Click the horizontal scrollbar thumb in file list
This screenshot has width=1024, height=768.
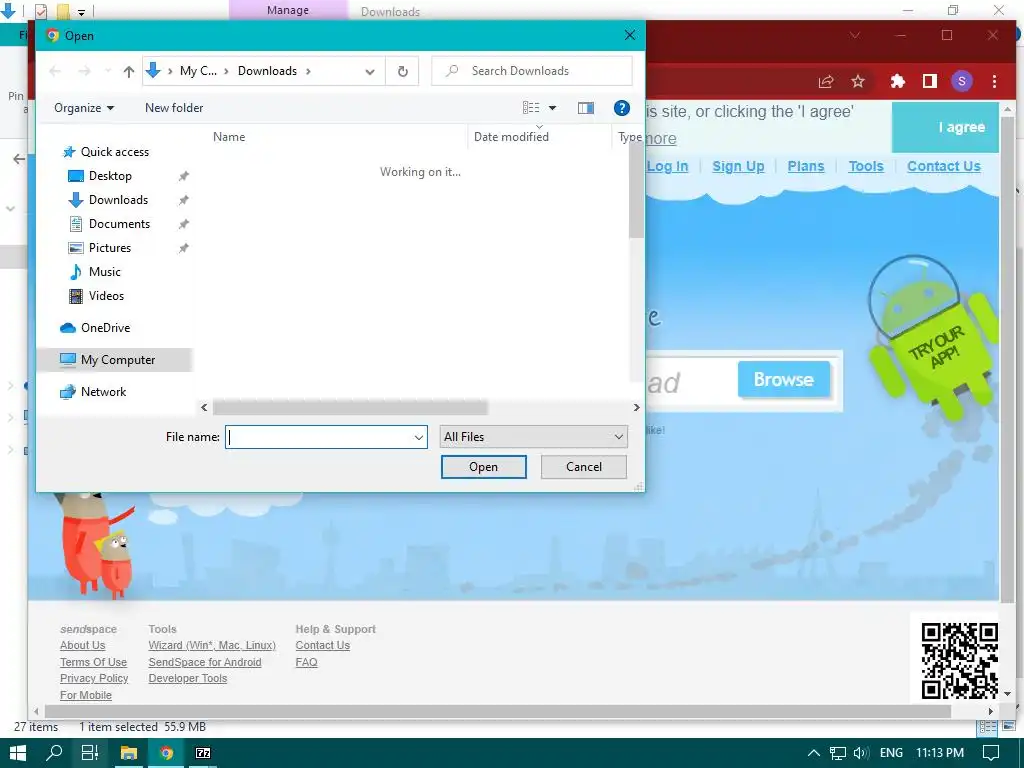[x=350, y=408]
